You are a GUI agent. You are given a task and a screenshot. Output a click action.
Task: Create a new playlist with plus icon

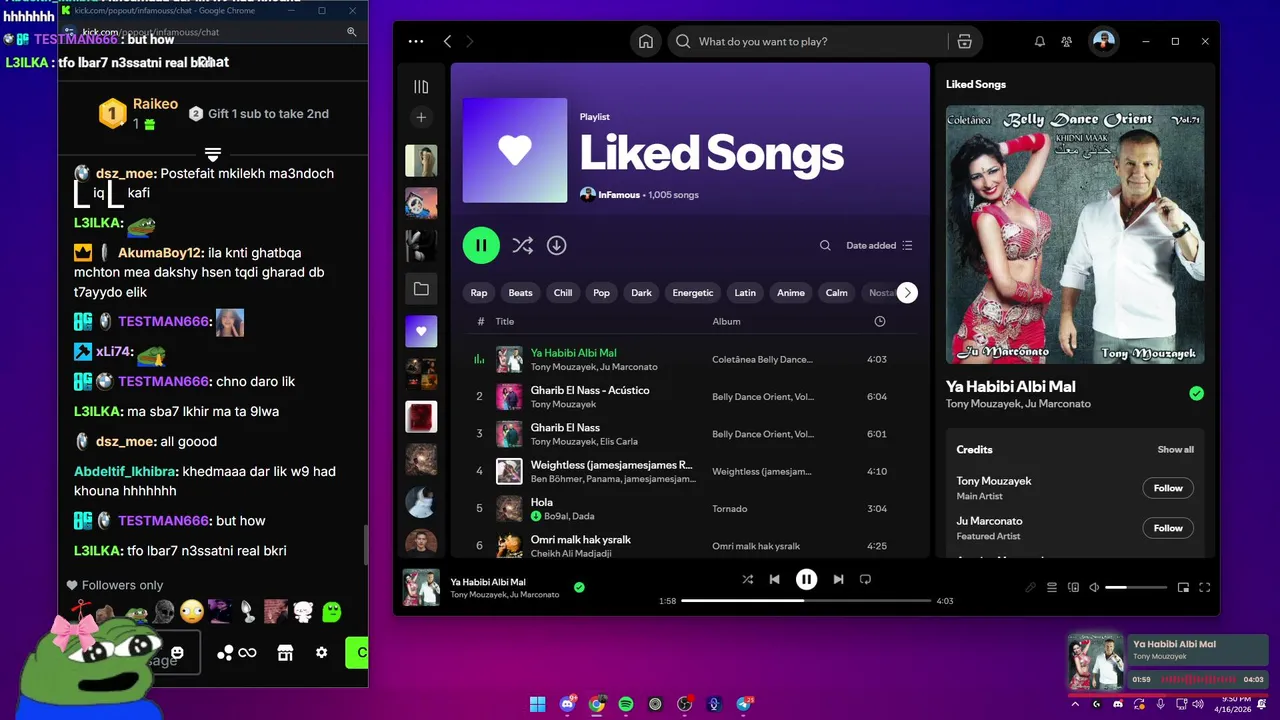(421, 117)
